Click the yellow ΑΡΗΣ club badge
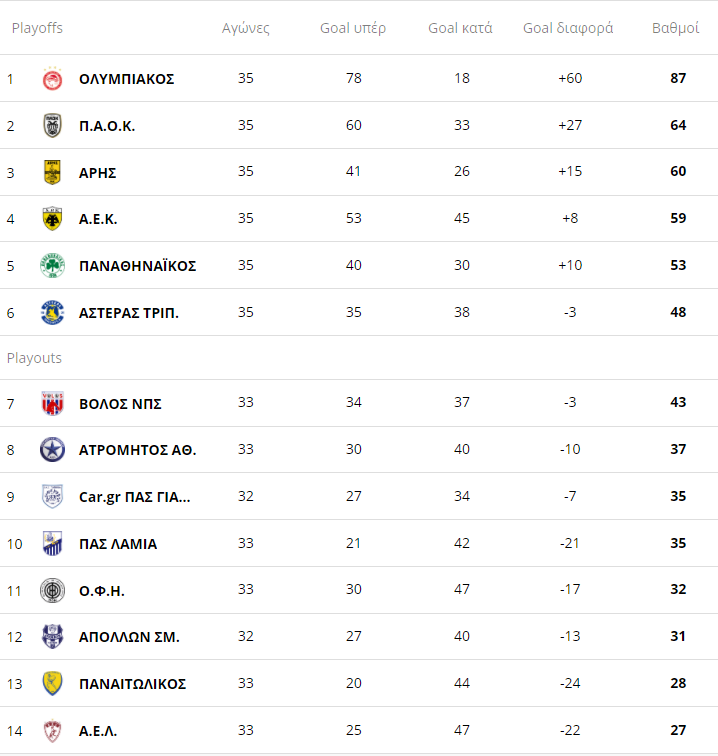 pyautogui.click(x=52, y=172)
